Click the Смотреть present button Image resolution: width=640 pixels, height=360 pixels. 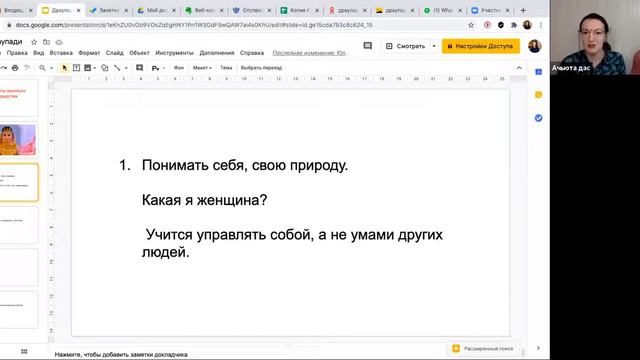point(406,46)
